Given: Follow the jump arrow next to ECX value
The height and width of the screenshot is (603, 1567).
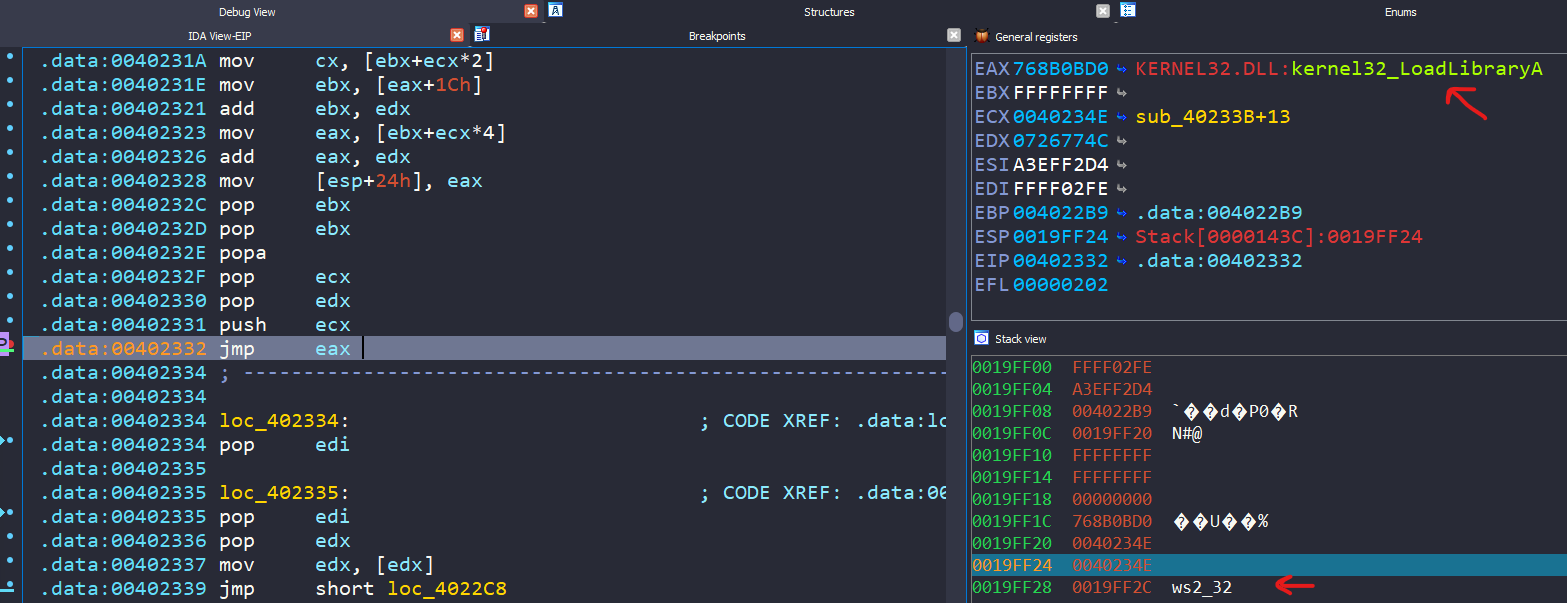Looking at the screenshot, I should (1121, 117).
